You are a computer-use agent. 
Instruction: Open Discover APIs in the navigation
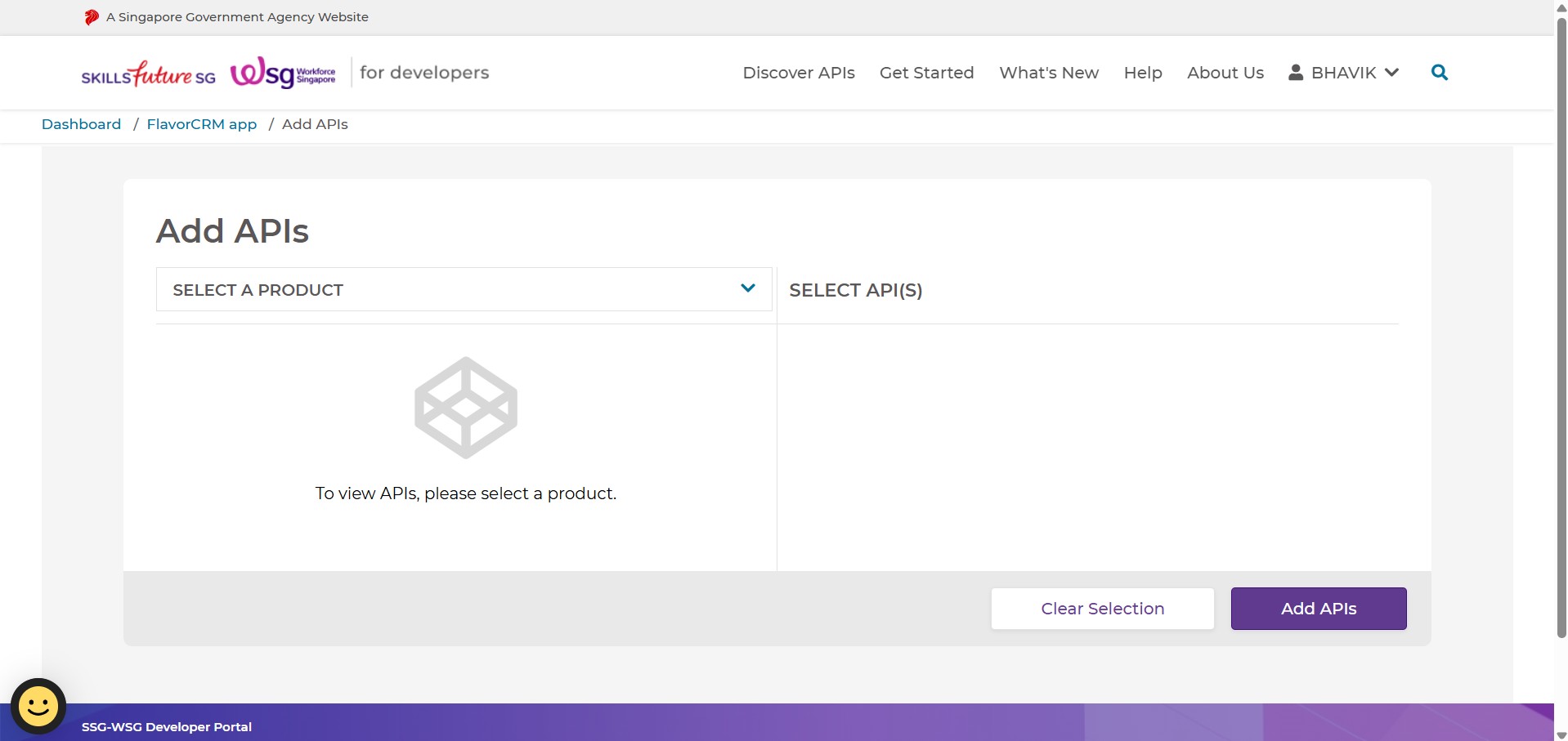[x=798, y=73]
